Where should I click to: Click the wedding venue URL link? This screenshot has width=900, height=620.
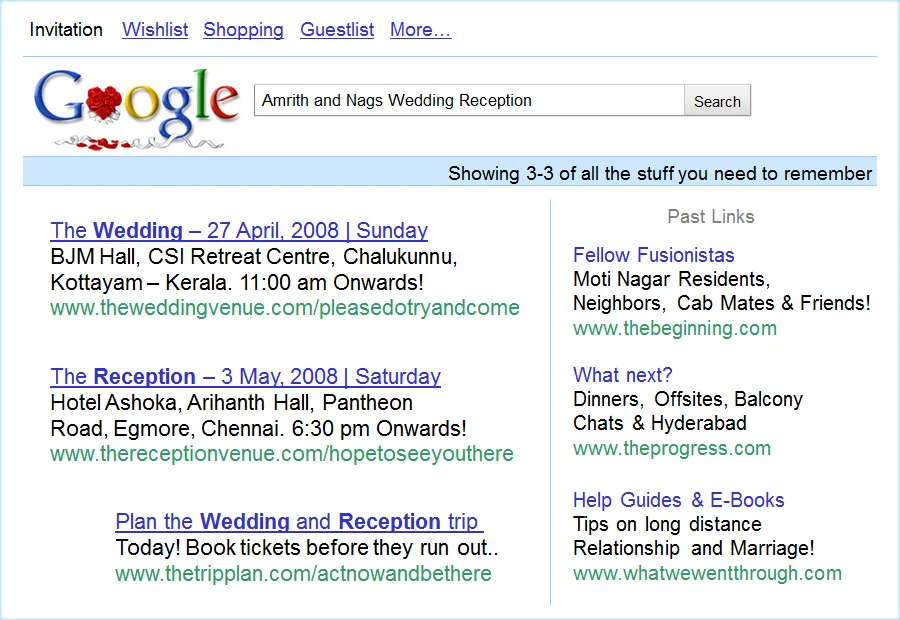click(x=285, y=308)
